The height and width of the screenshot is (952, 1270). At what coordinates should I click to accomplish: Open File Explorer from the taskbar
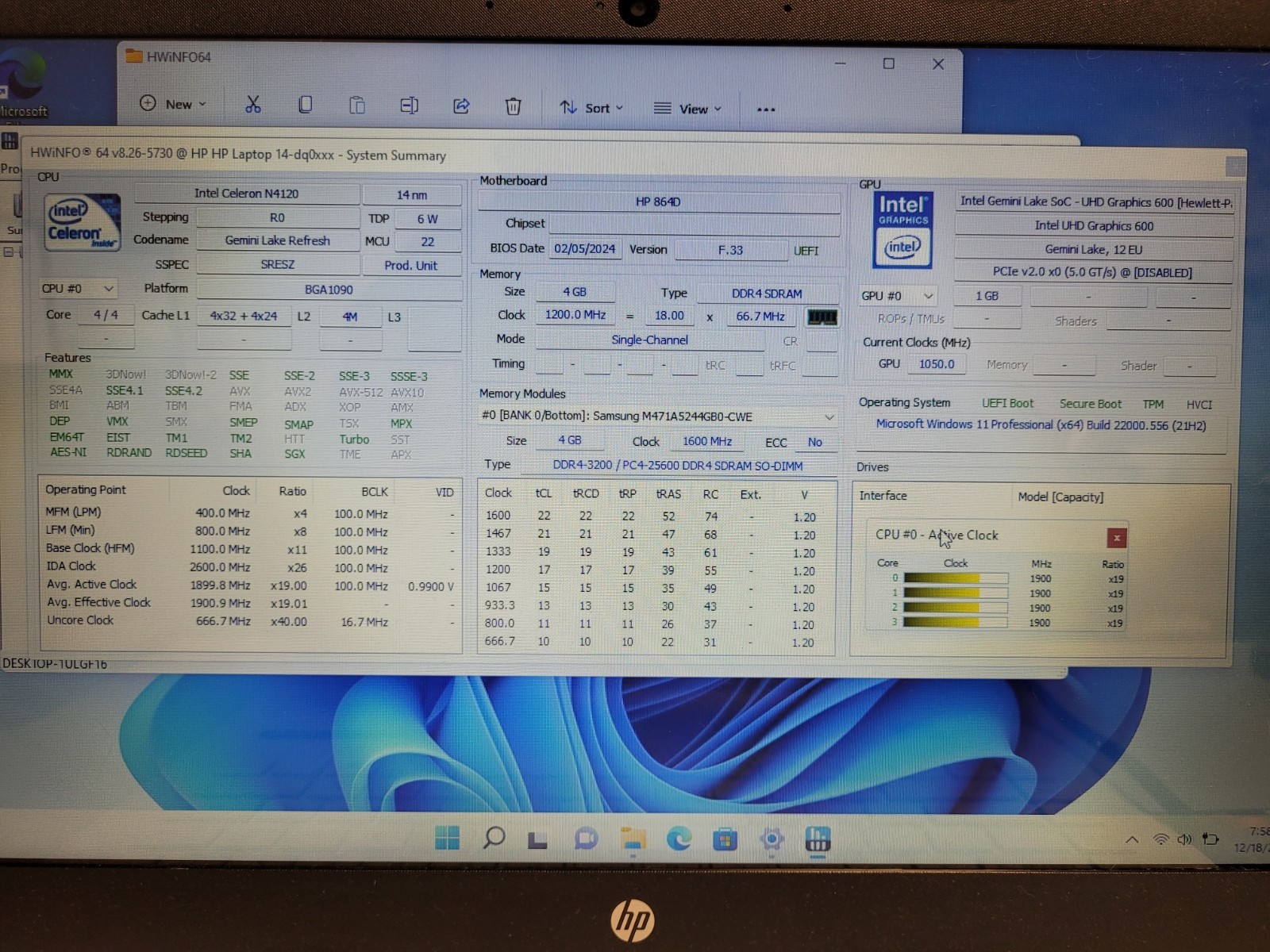[633, 839]
